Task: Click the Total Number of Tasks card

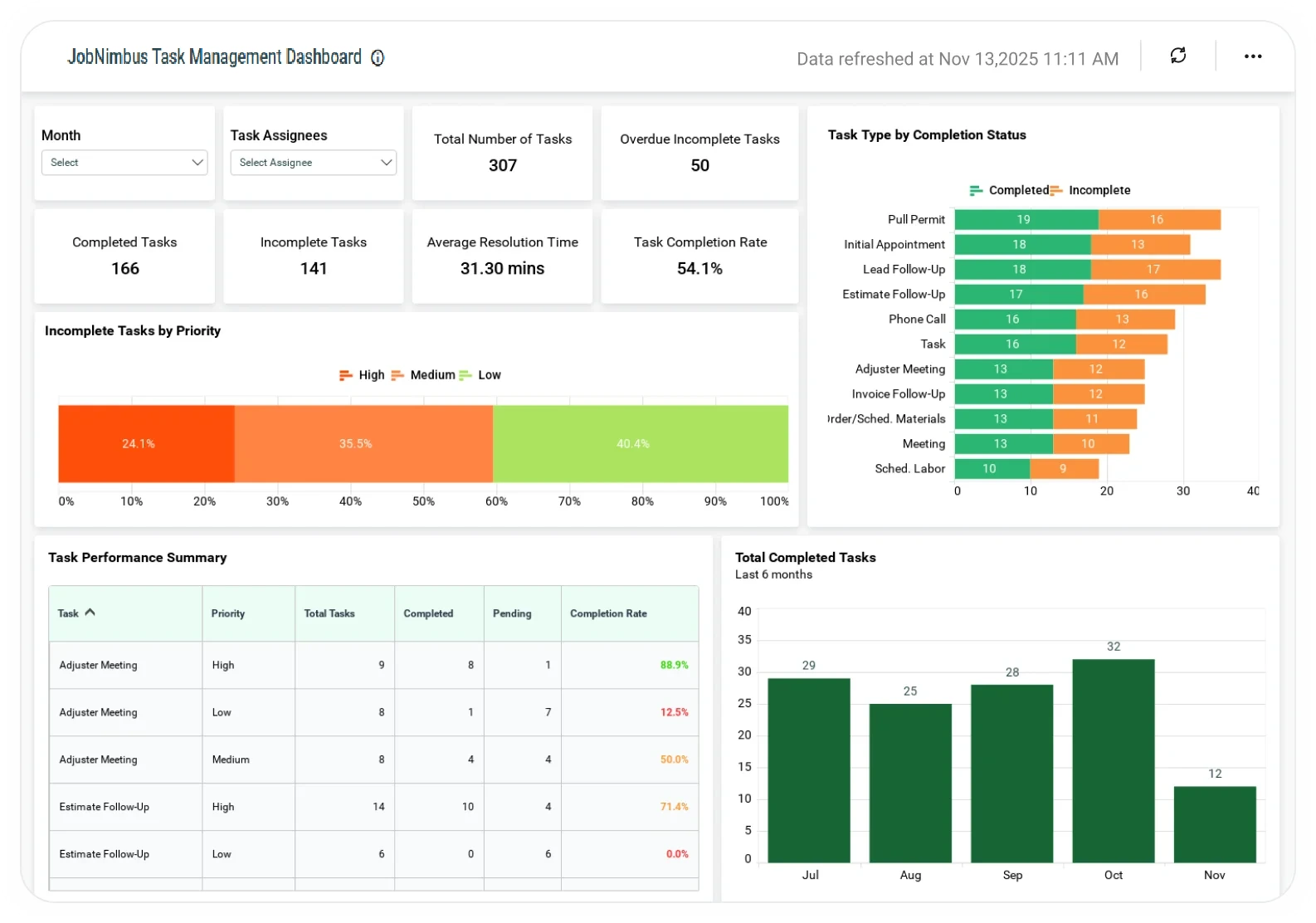Action: [502, 153]
